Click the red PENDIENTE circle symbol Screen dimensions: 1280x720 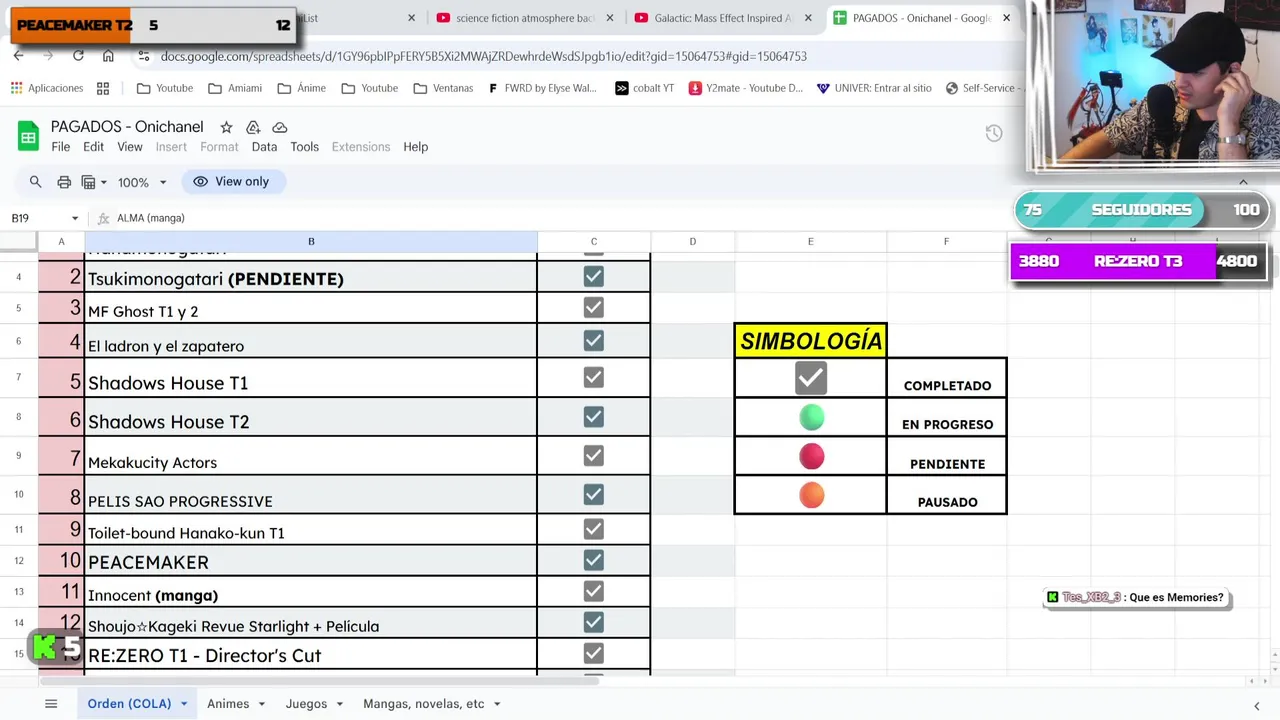pos(812,457)
